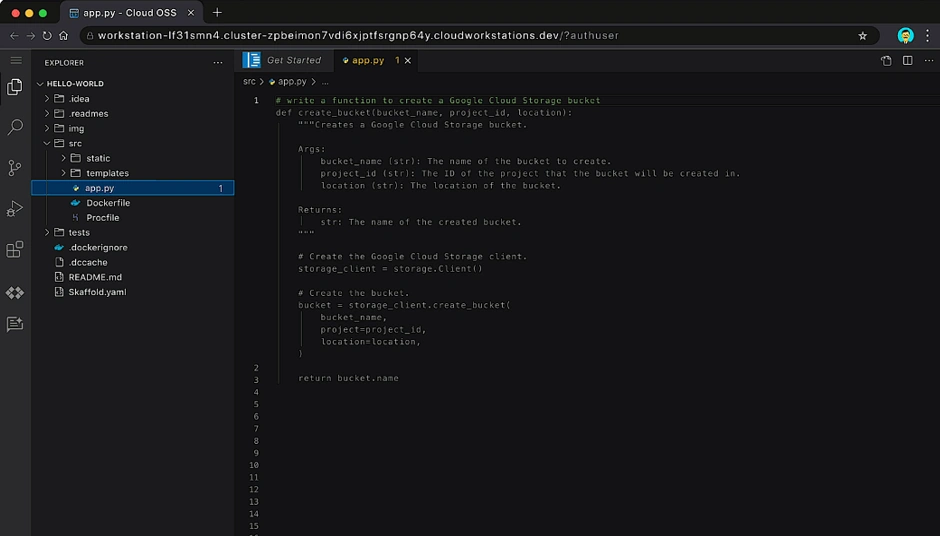Click line number 1 in the gutter
The width and height of the screenshot is (940, 536).
click(256, 101)
